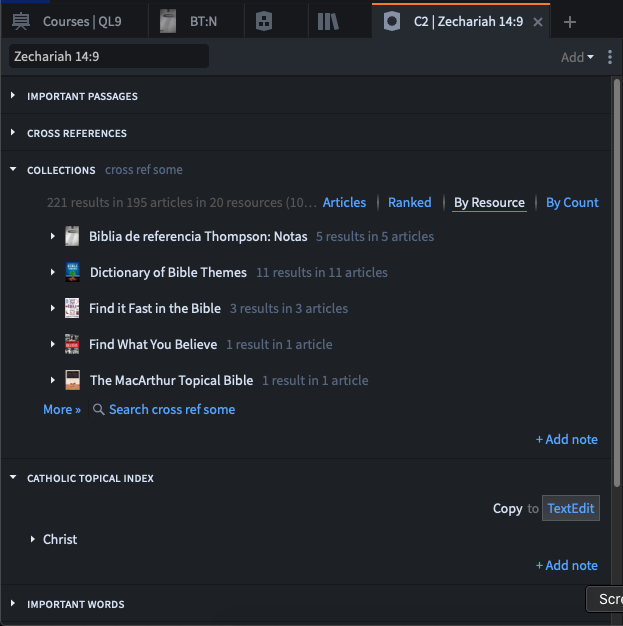Image resolution: width=623 pixels, height=626 pixels.
Task: Click the More » link under Collections
Action: [x=62, y=409]
